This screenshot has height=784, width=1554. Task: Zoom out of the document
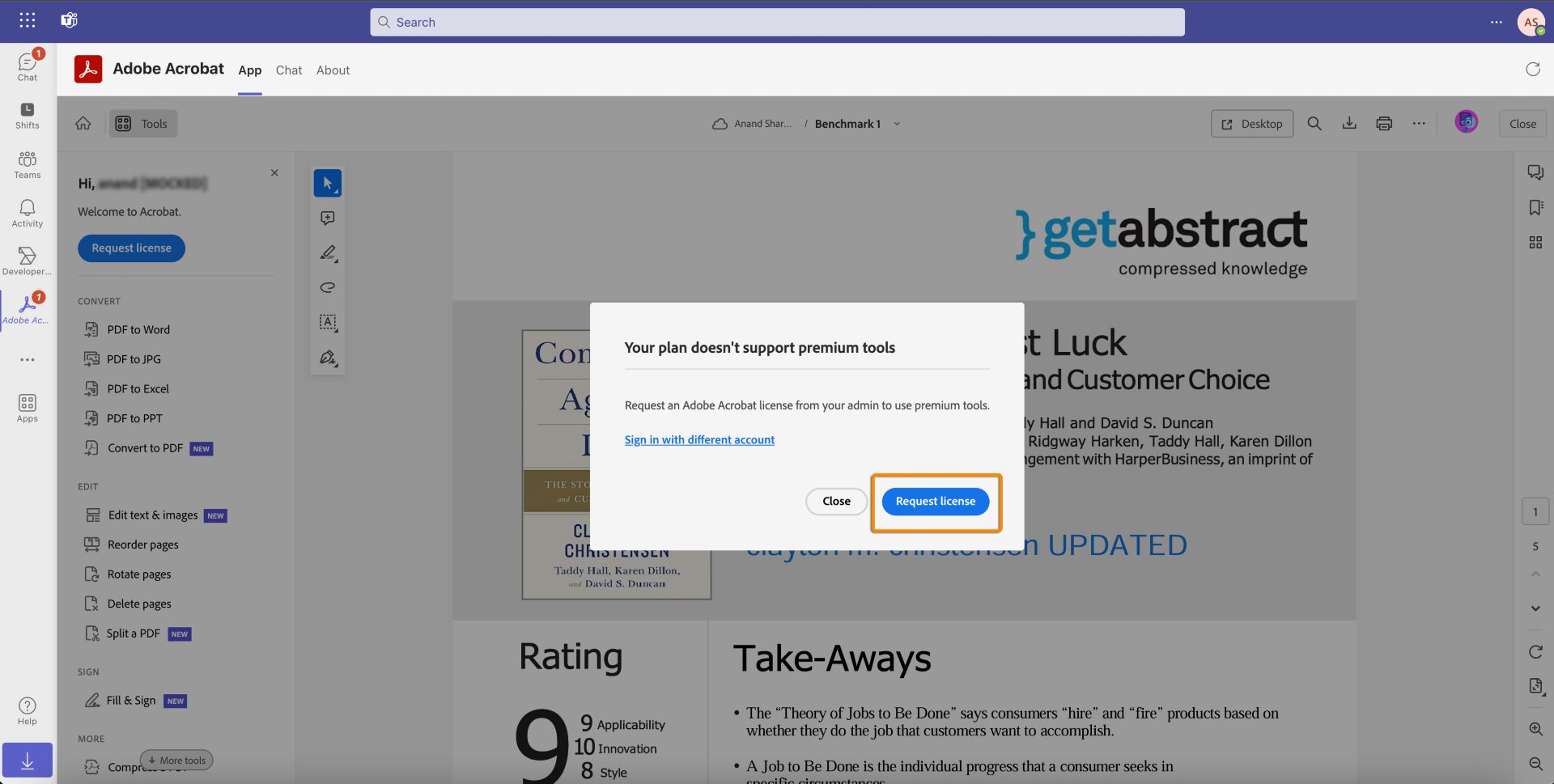point(1535,764)
